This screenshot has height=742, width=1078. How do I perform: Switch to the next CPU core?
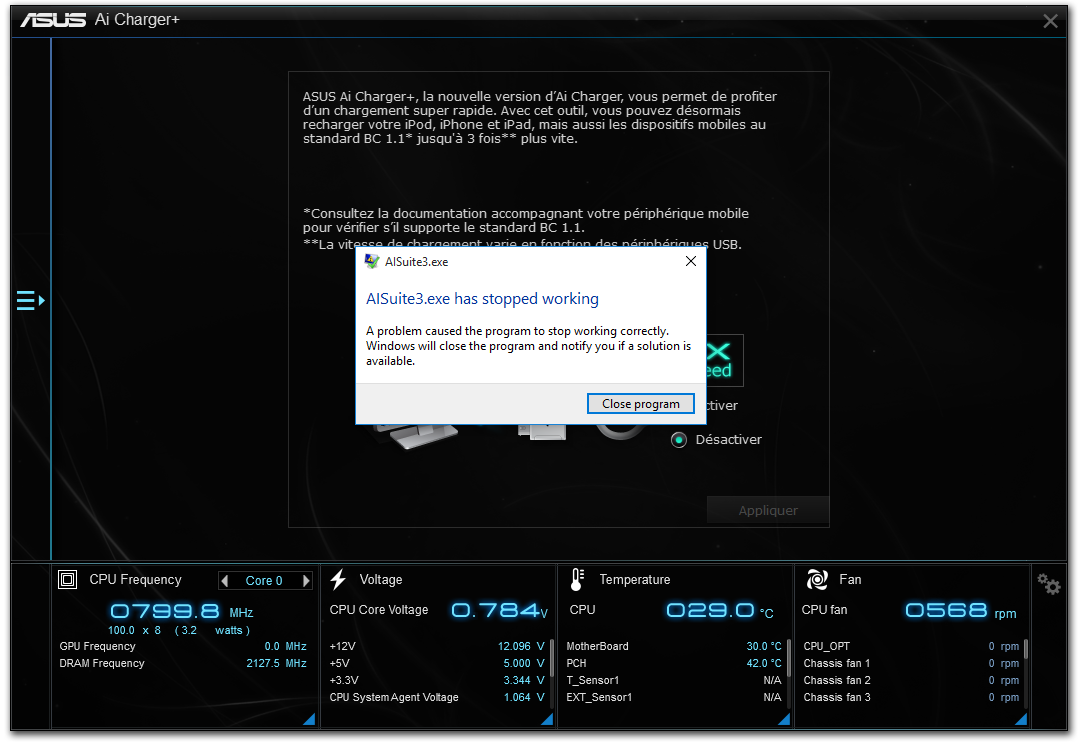[306, 581]
